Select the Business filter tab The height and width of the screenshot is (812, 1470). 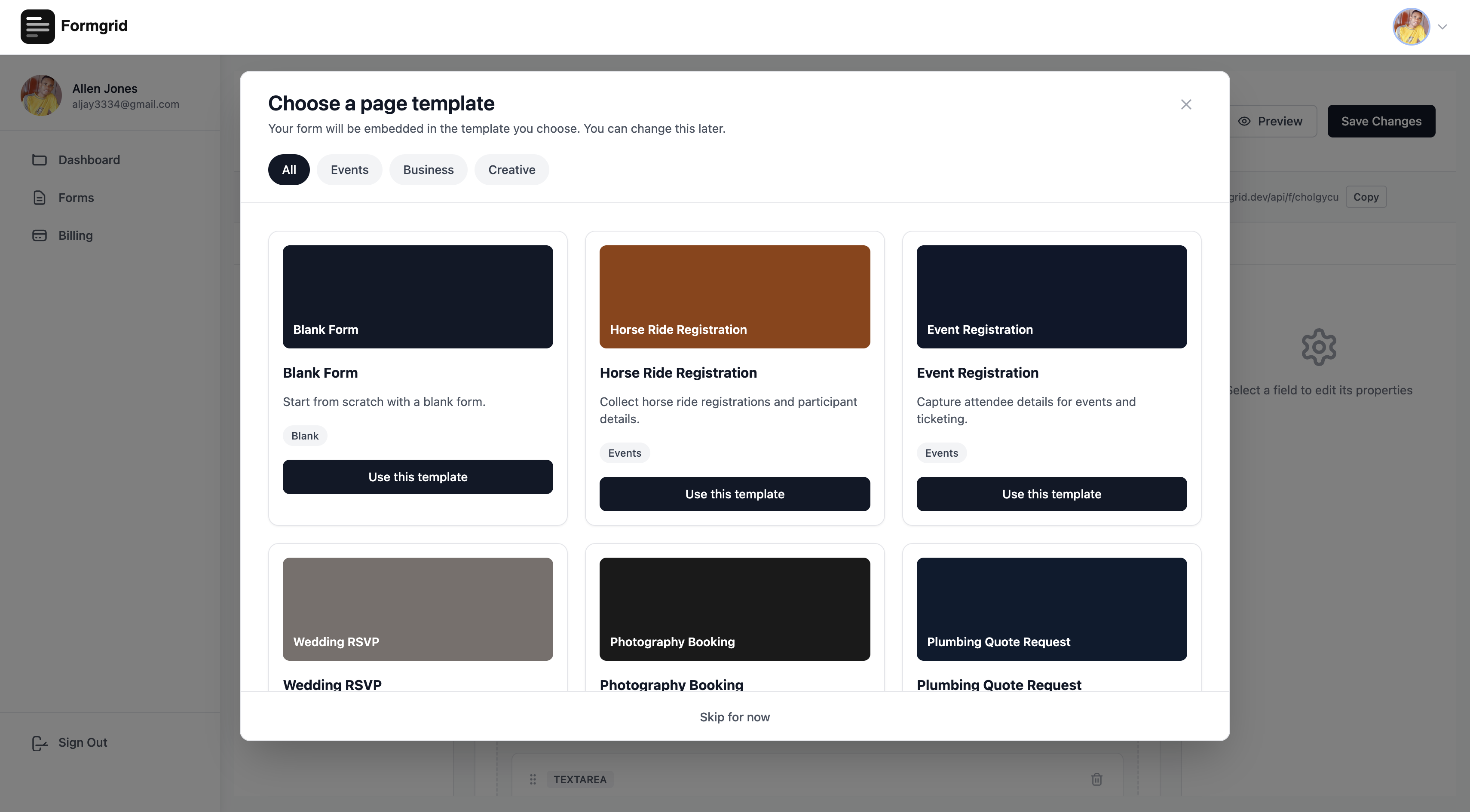(428, 170)
